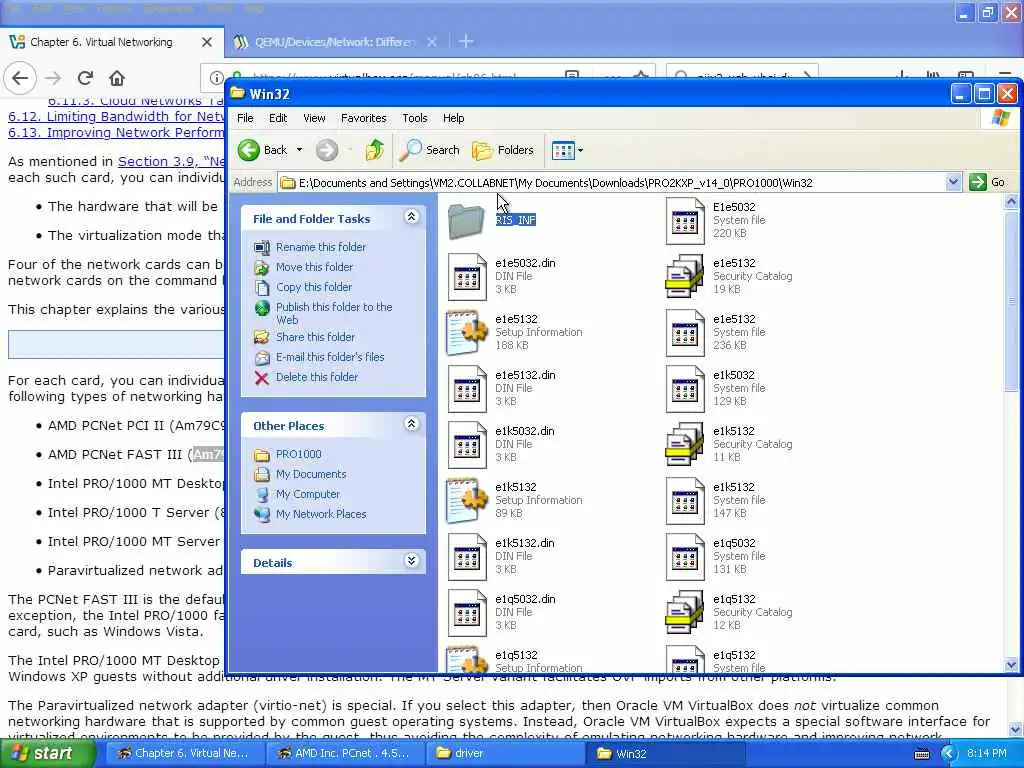Collapse the File and Folder Tasks panel
This screenshot has width=1024, height=768.
pos(411,217)
